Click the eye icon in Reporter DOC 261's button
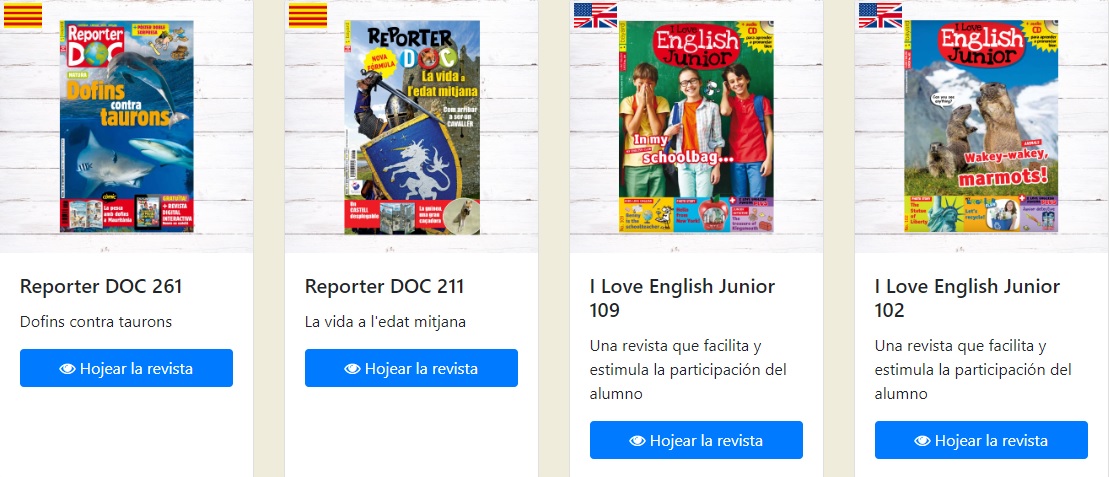Image resolution: width=1109 pixels, height=477 pixels. (68, 368)
